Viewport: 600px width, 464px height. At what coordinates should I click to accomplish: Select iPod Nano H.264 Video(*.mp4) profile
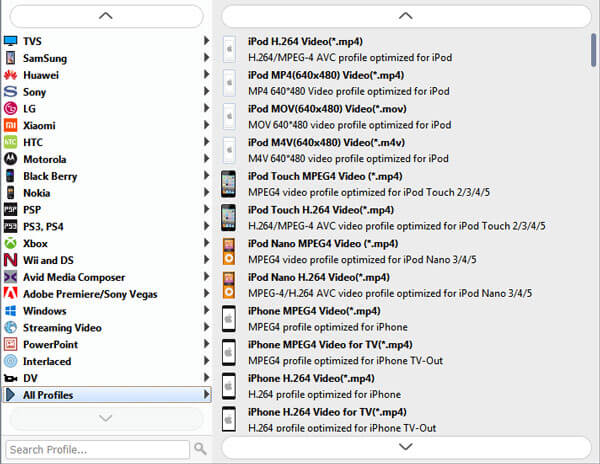click(x=405, y=285)
